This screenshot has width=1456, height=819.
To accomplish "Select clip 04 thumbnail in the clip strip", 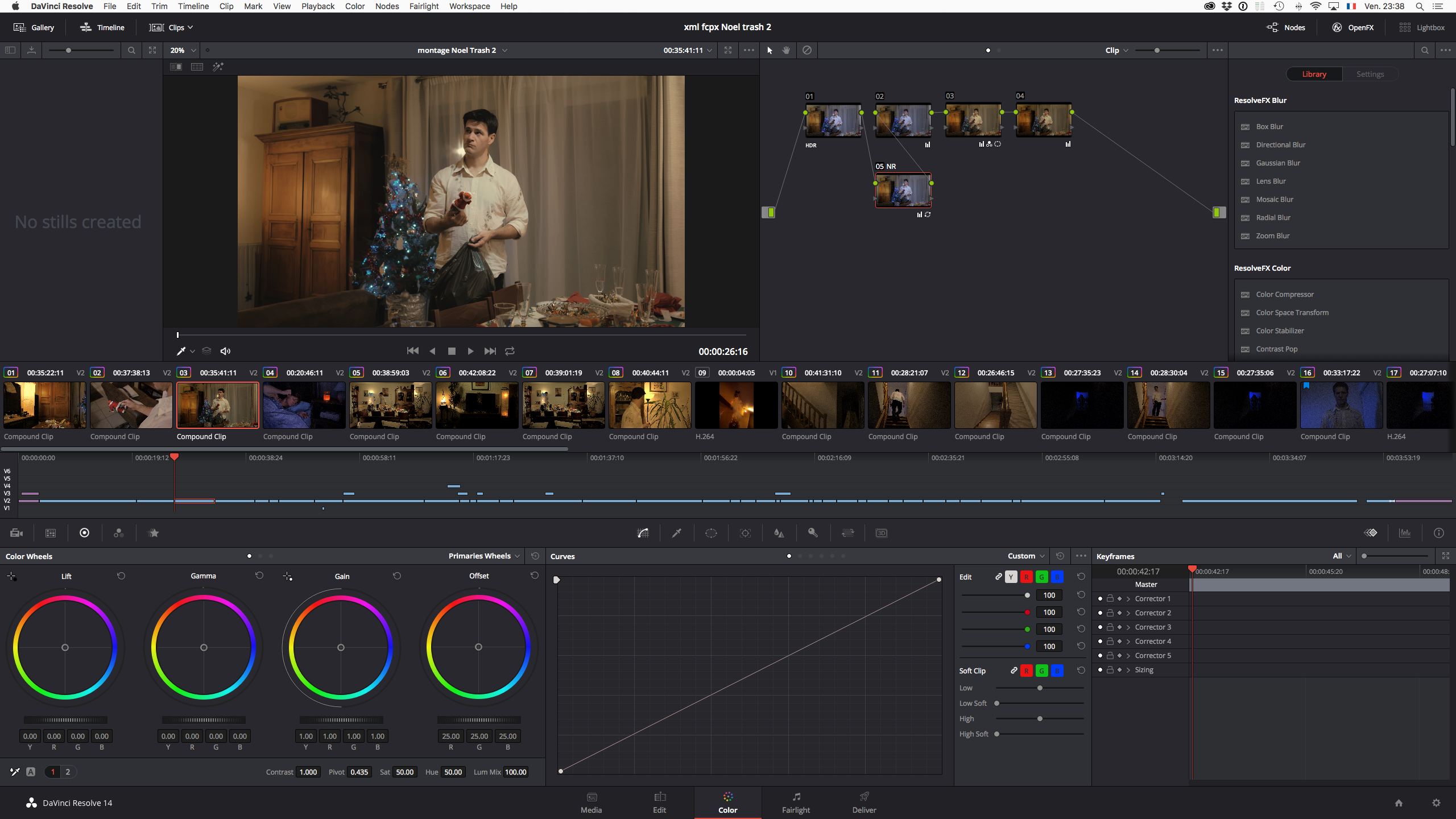I will 304,405.
